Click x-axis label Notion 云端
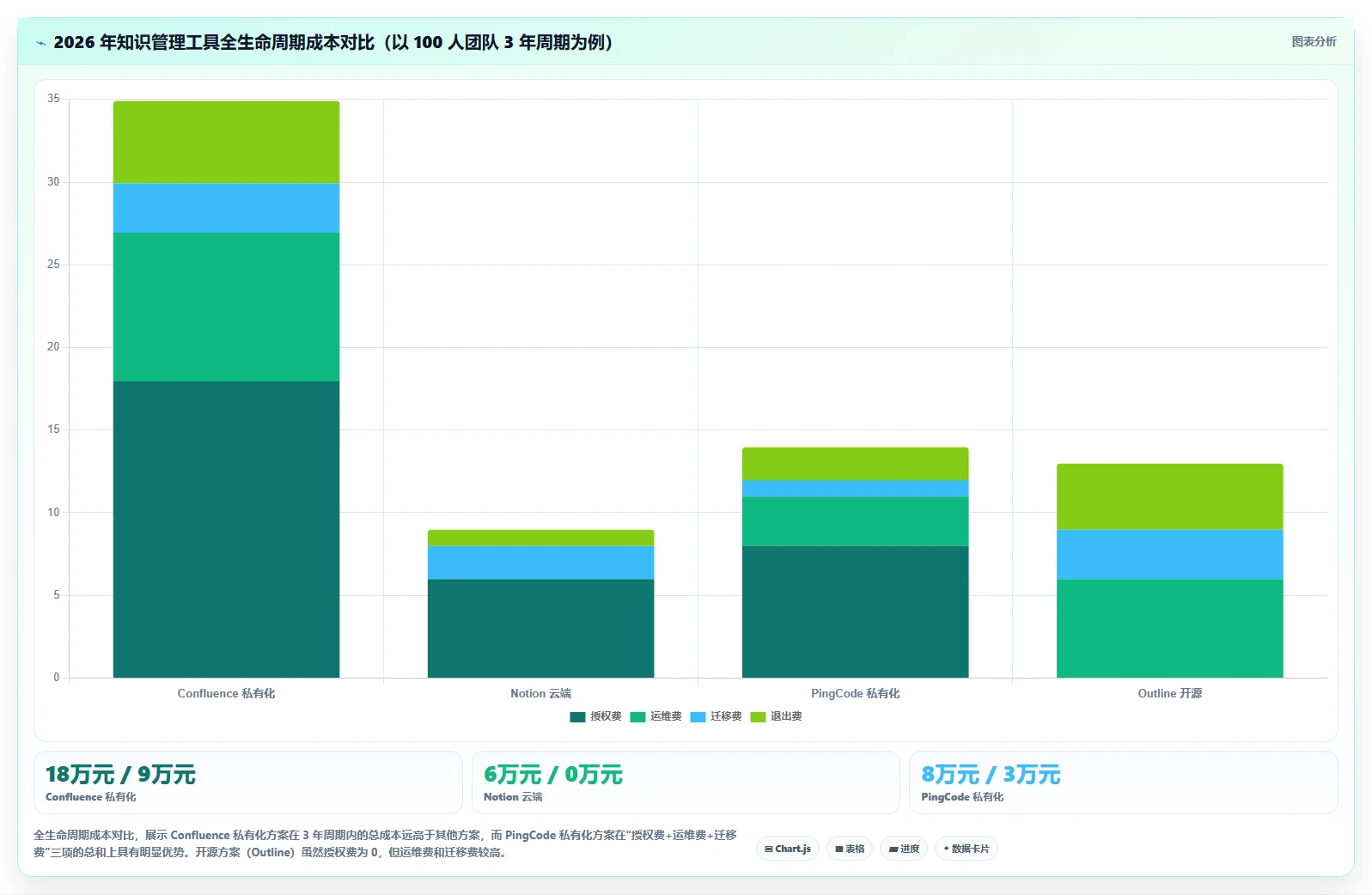The width and height of the screenshot is (1372, 895). coord(540,693)
